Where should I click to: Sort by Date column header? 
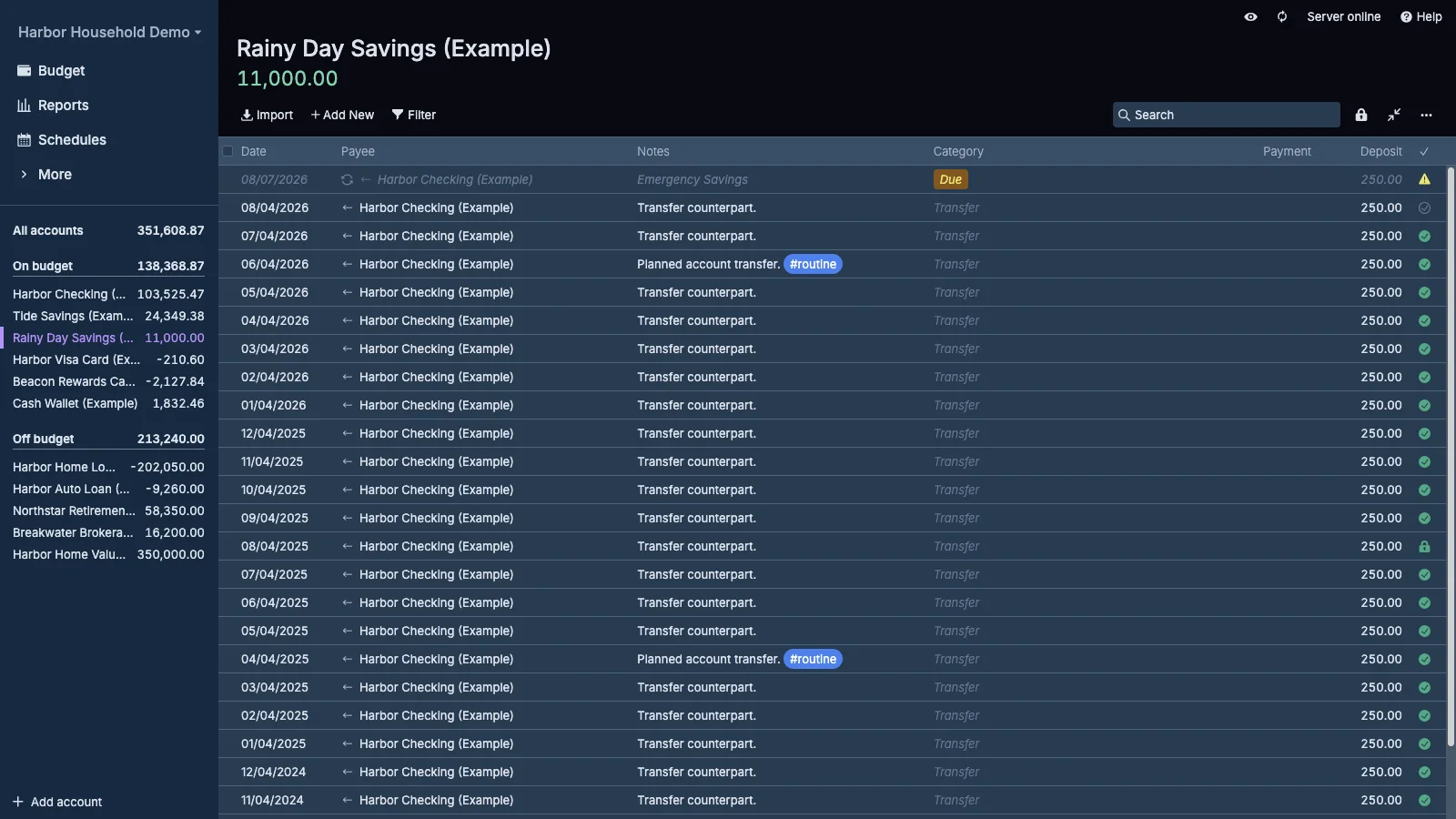(x=254, y=151)
